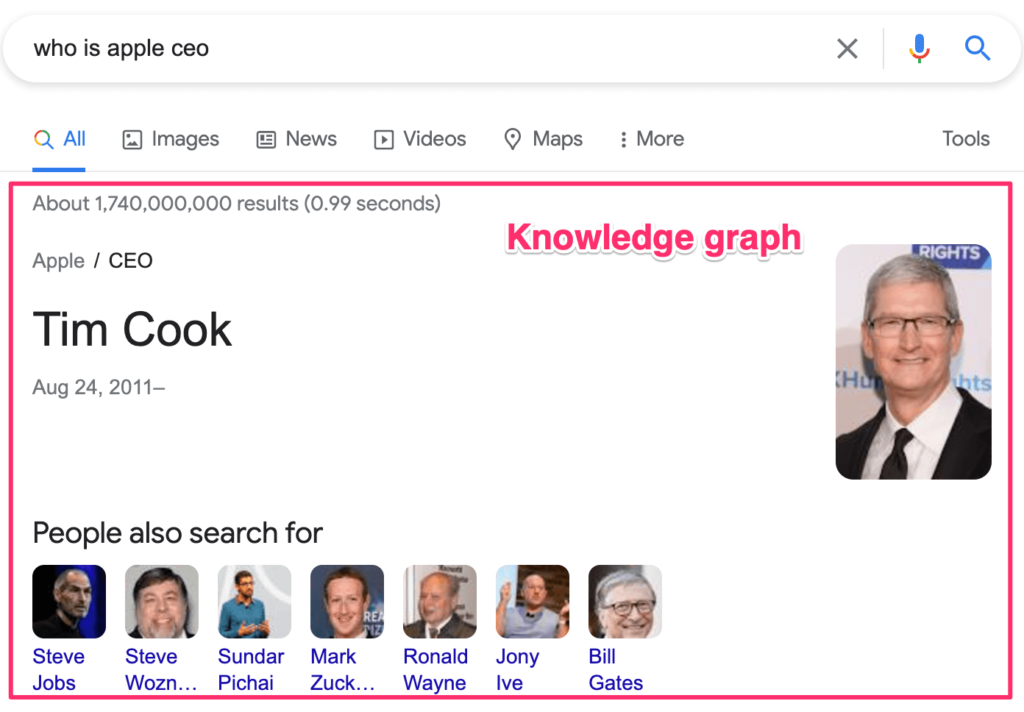This screenshot has width=1024, height=712.
Task: Select the Images search icon
Action: point(133,139)
